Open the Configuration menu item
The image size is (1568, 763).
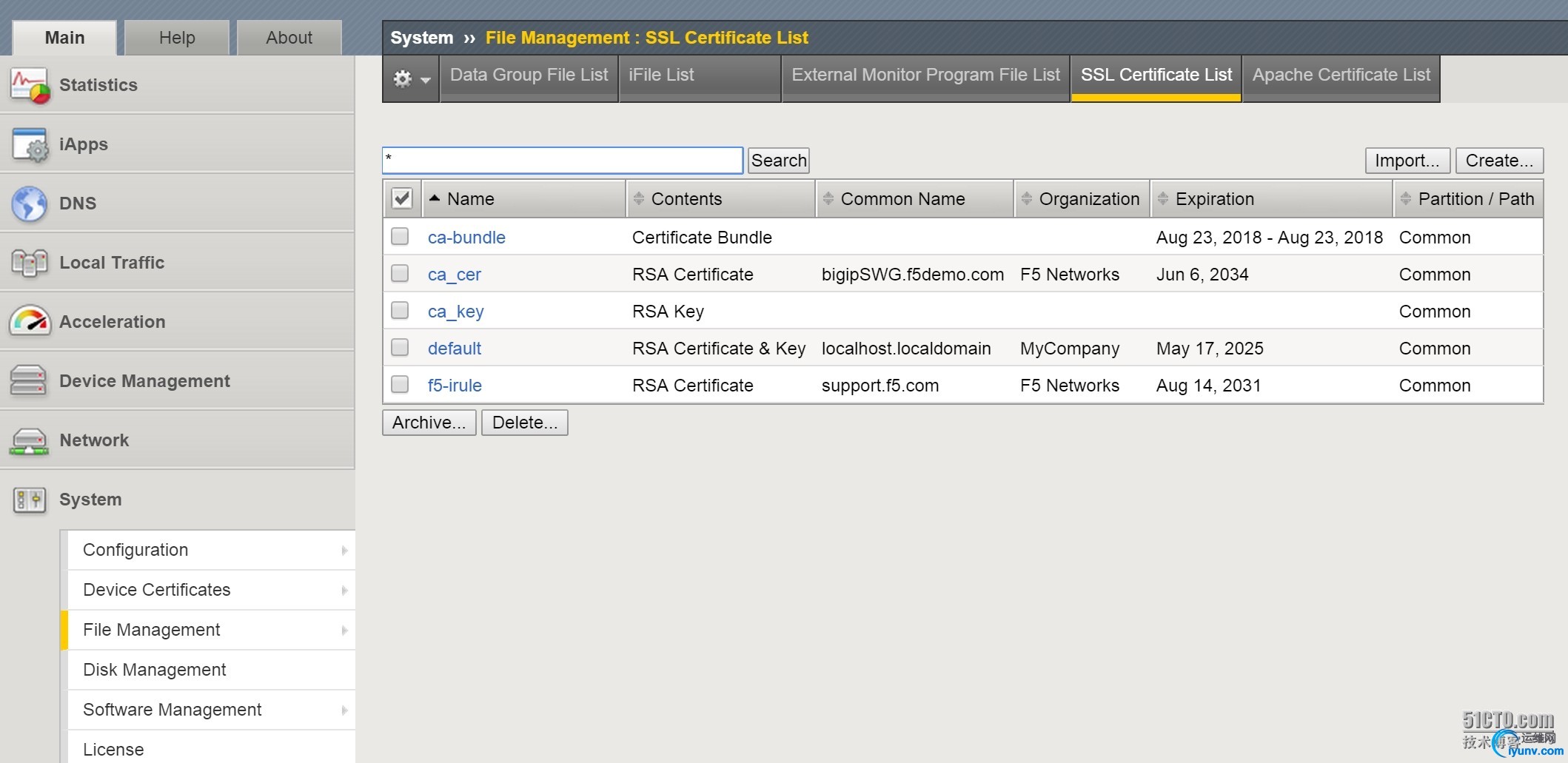coord(211,550)
